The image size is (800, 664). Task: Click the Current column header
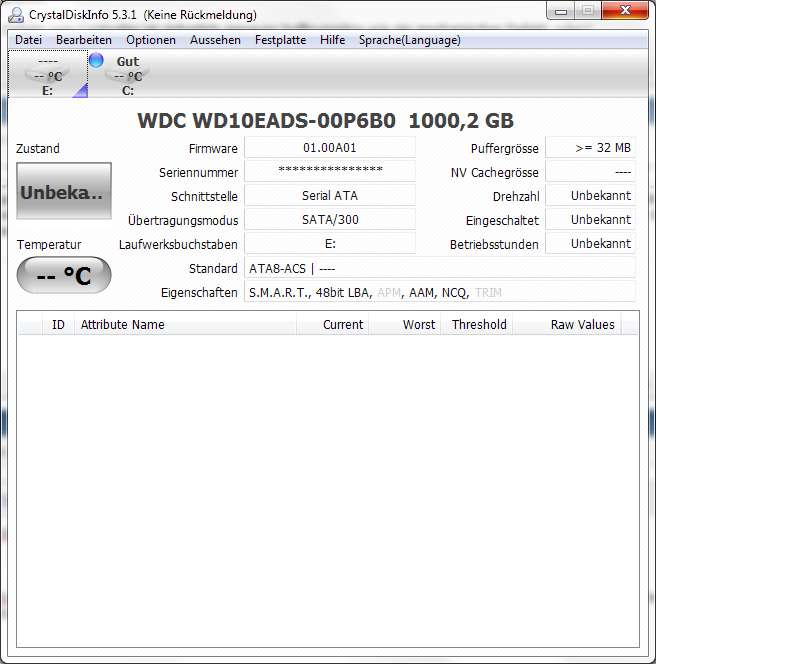333,325
